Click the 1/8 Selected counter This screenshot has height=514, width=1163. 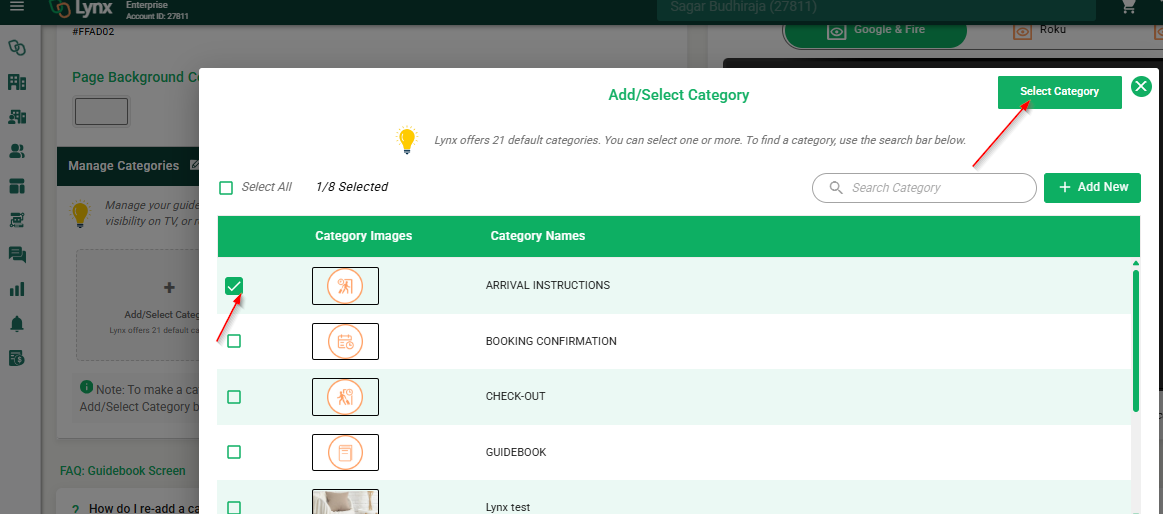tap(352, 187)
